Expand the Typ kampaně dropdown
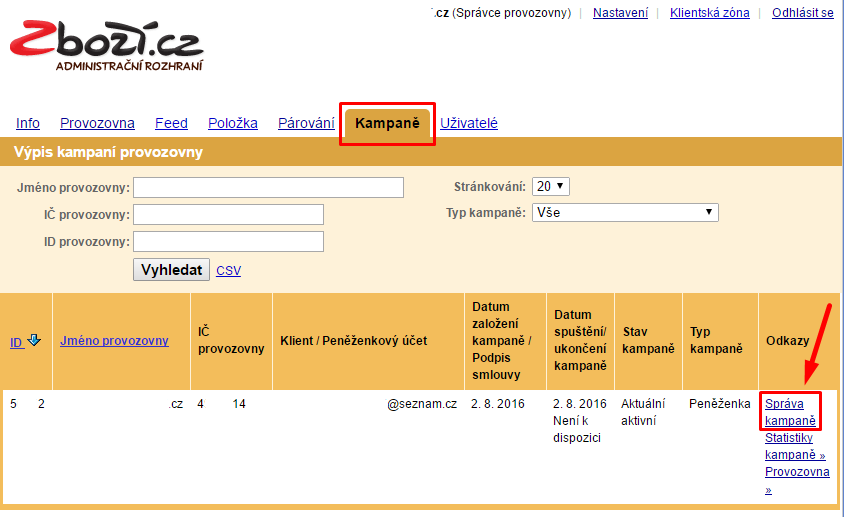 625,212
